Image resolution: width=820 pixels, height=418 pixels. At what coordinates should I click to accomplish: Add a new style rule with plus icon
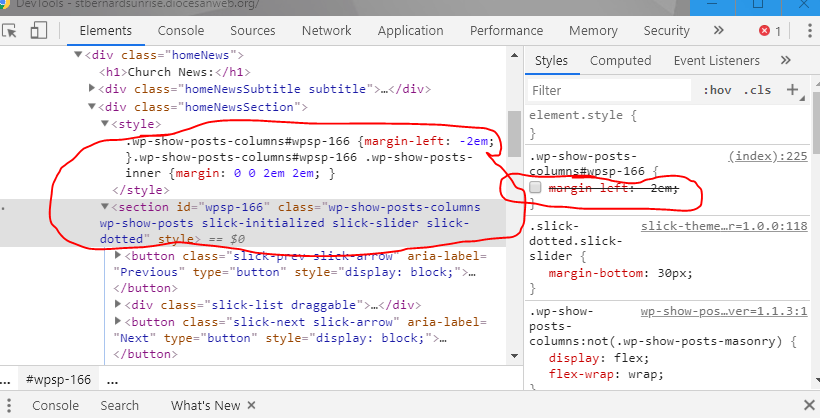793,90
